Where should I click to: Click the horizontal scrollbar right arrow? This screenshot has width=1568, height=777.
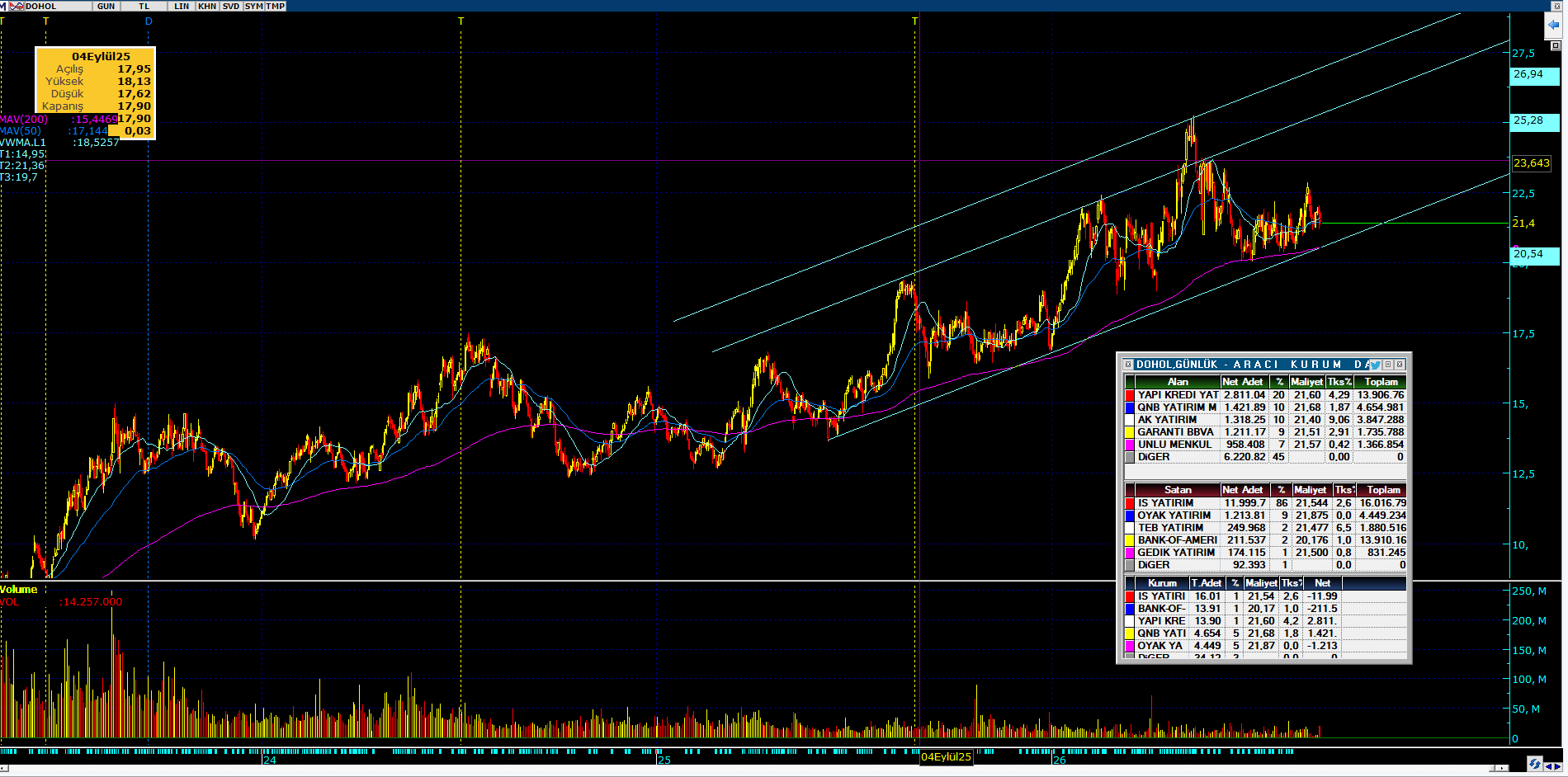(x=1503, y=768)
